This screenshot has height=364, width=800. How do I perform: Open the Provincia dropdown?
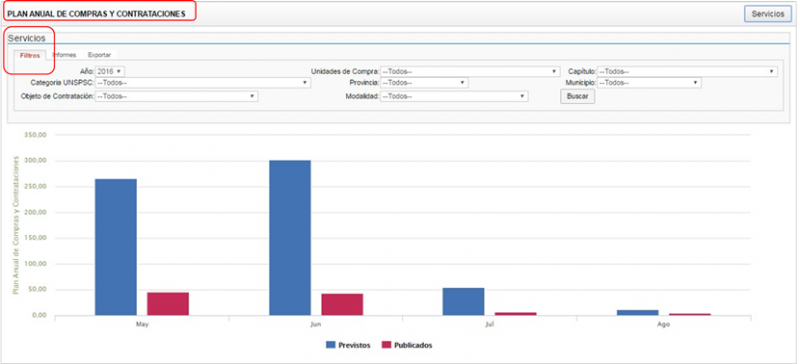point(424,82)
